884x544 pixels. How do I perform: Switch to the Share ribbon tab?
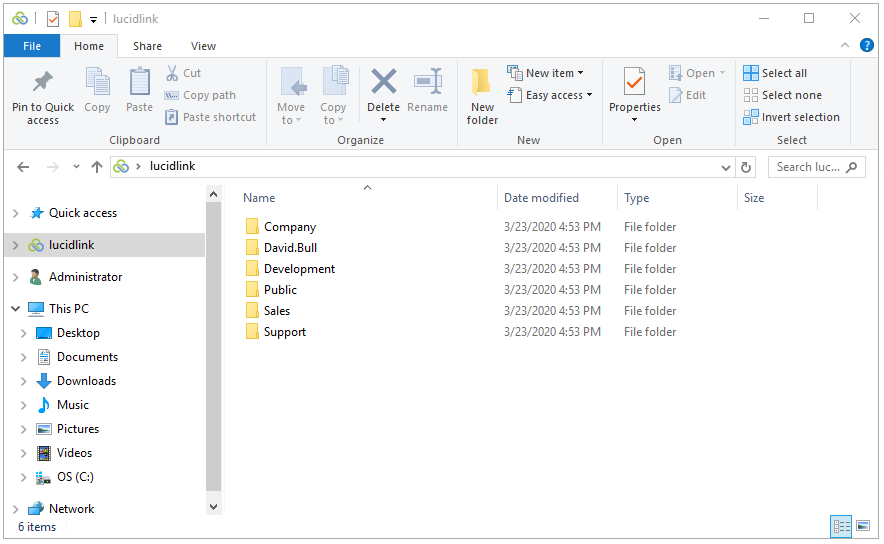point(147,46)
